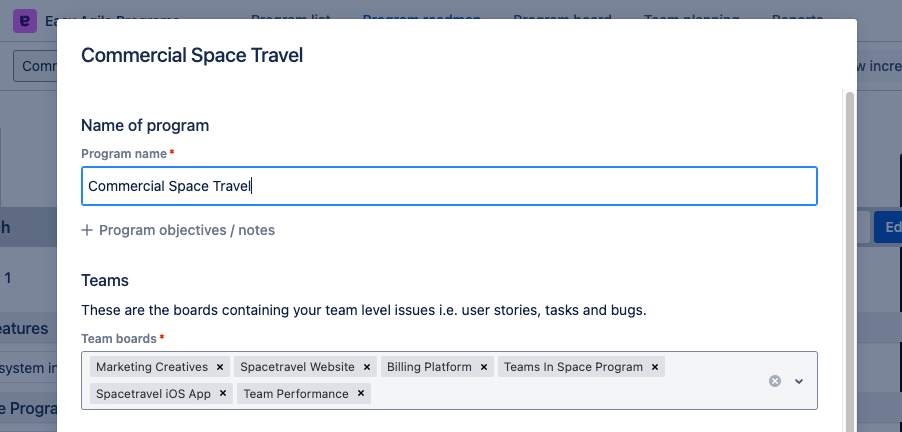Image resolution: width=902 pixels, height=432 pixels.
Task: Remove Marketing Creatives team board tag
Action: coord(220,367)
